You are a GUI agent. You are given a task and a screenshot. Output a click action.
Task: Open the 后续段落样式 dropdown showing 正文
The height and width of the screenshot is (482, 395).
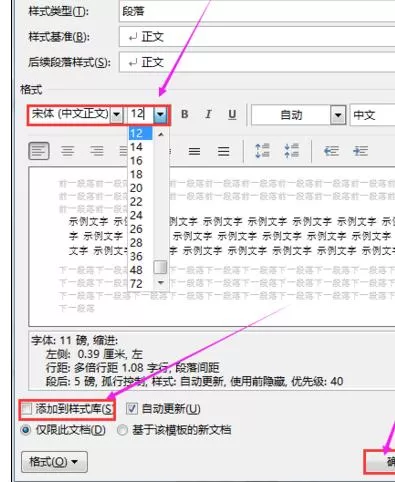coord(257,62)
